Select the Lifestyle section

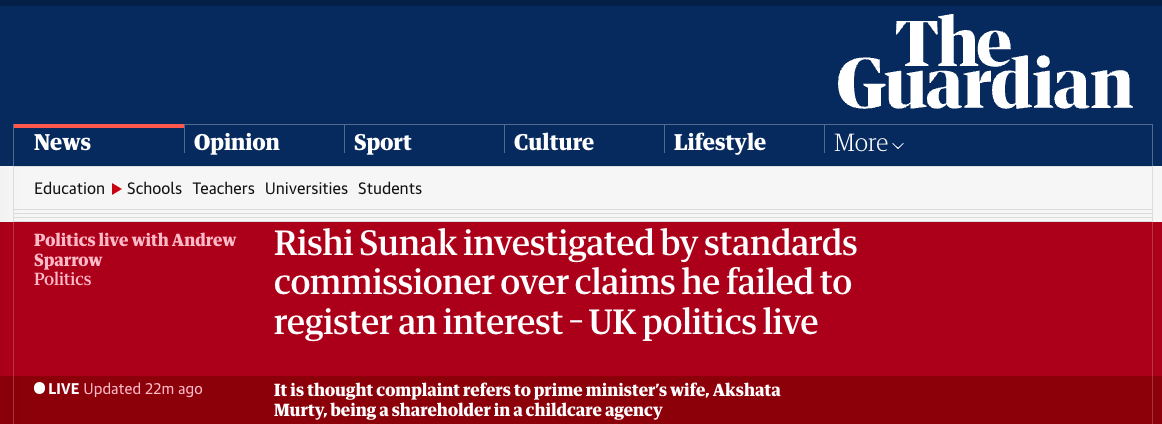(x=719, y=142)
